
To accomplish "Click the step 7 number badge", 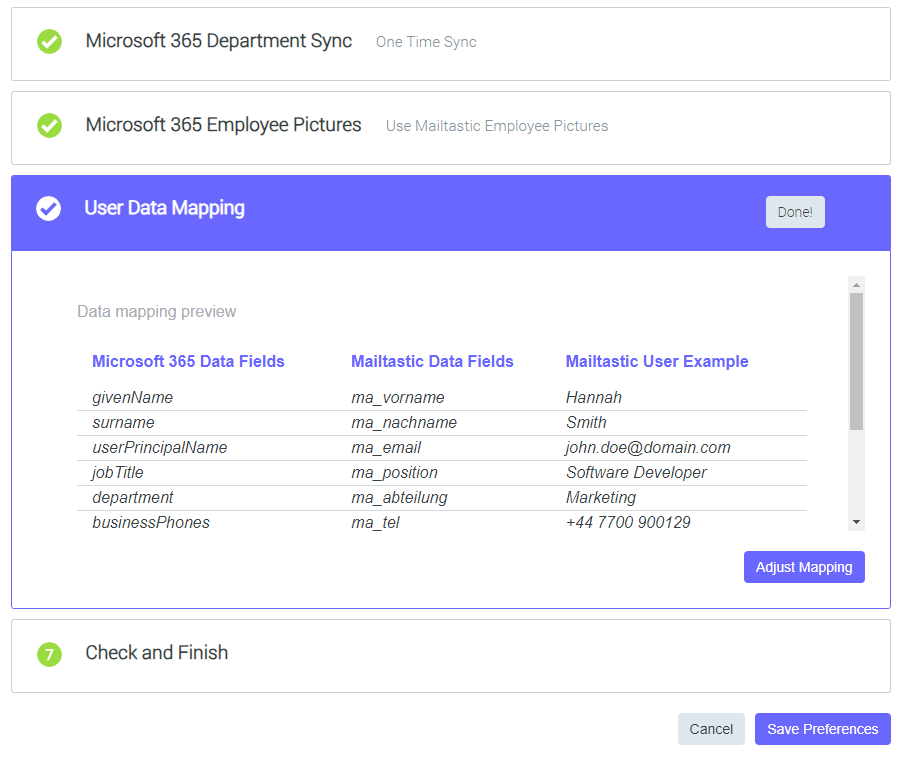I will coord(49,654).
